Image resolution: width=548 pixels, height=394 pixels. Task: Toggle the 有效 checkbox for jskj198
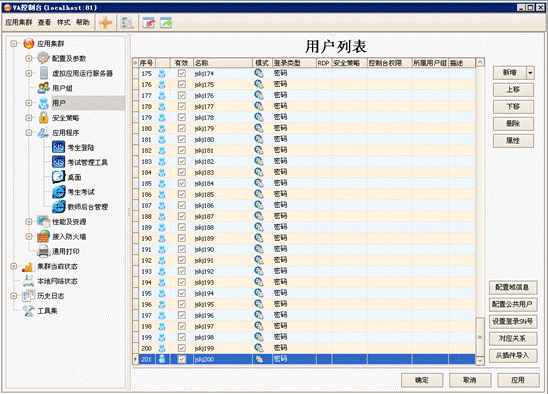182,337
